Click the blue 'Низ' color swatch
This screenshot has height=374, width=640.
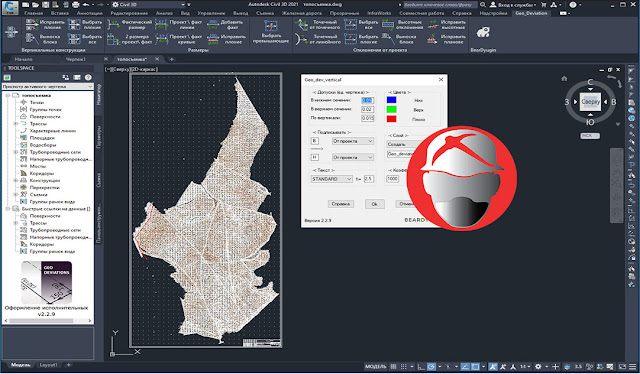pos(391,100)
